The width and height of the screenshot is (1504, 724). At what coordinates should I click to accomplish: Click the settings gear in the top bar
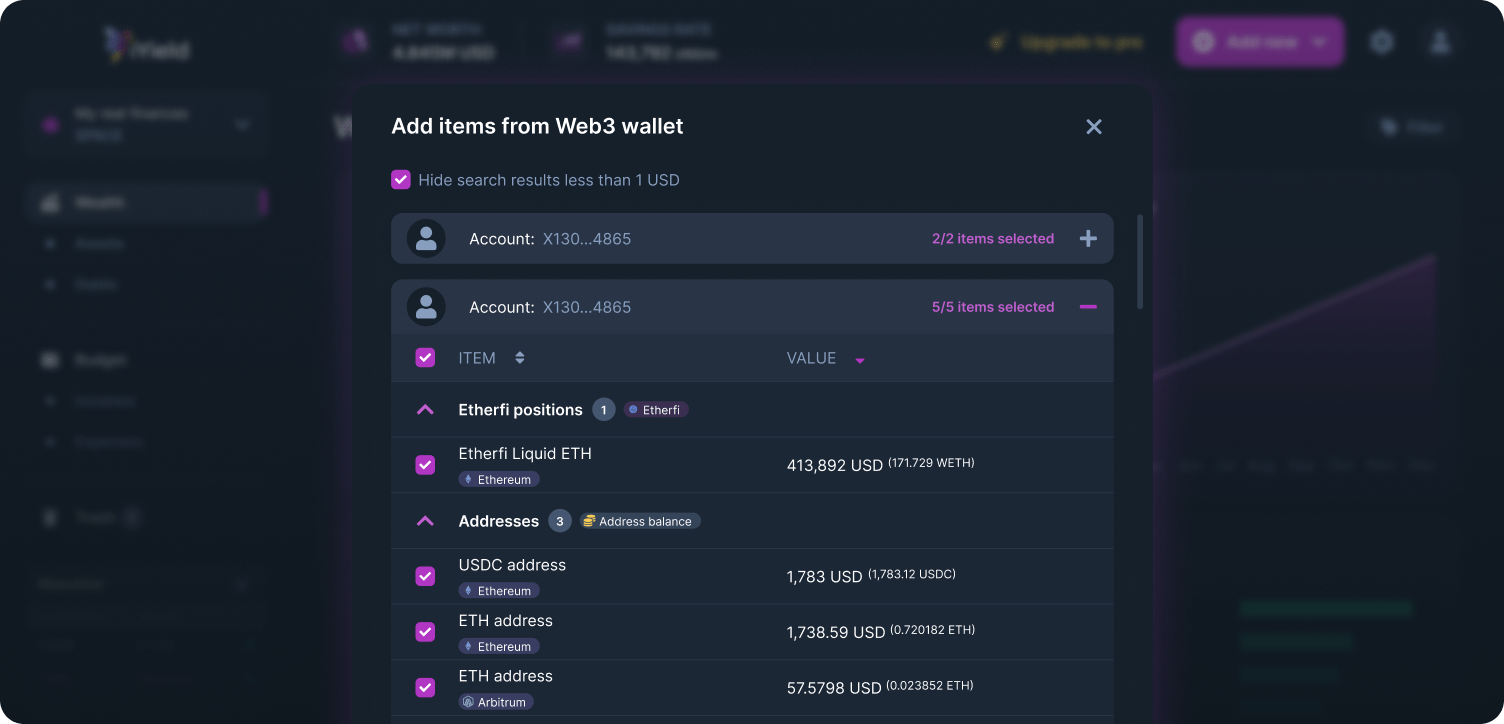(1382, 41)
